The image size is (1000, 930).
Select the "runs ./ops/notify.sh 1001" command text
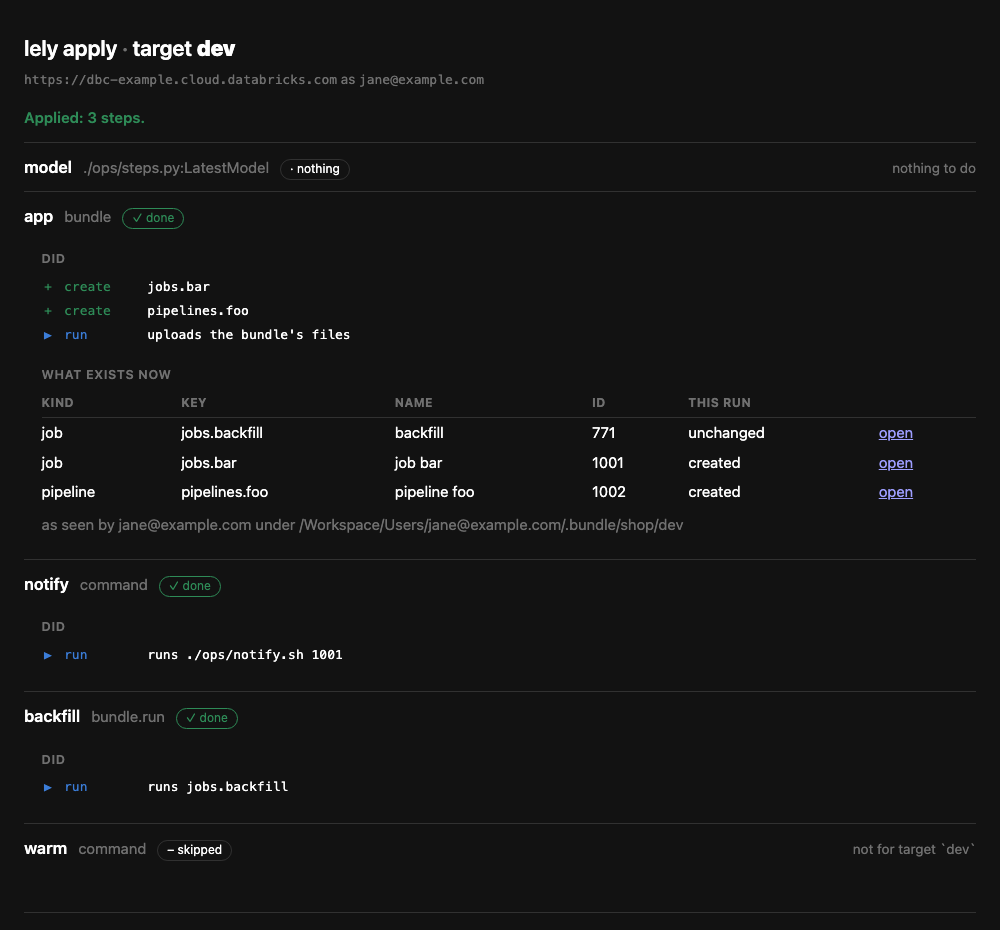245,655
